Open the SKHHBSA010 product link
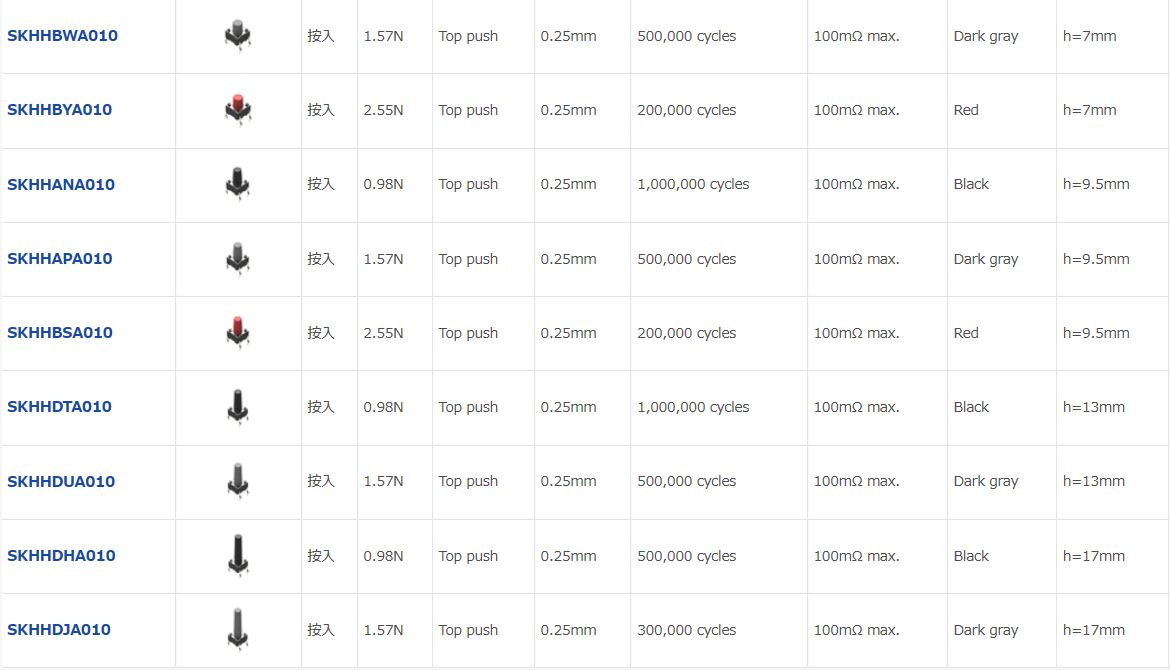 60,333
